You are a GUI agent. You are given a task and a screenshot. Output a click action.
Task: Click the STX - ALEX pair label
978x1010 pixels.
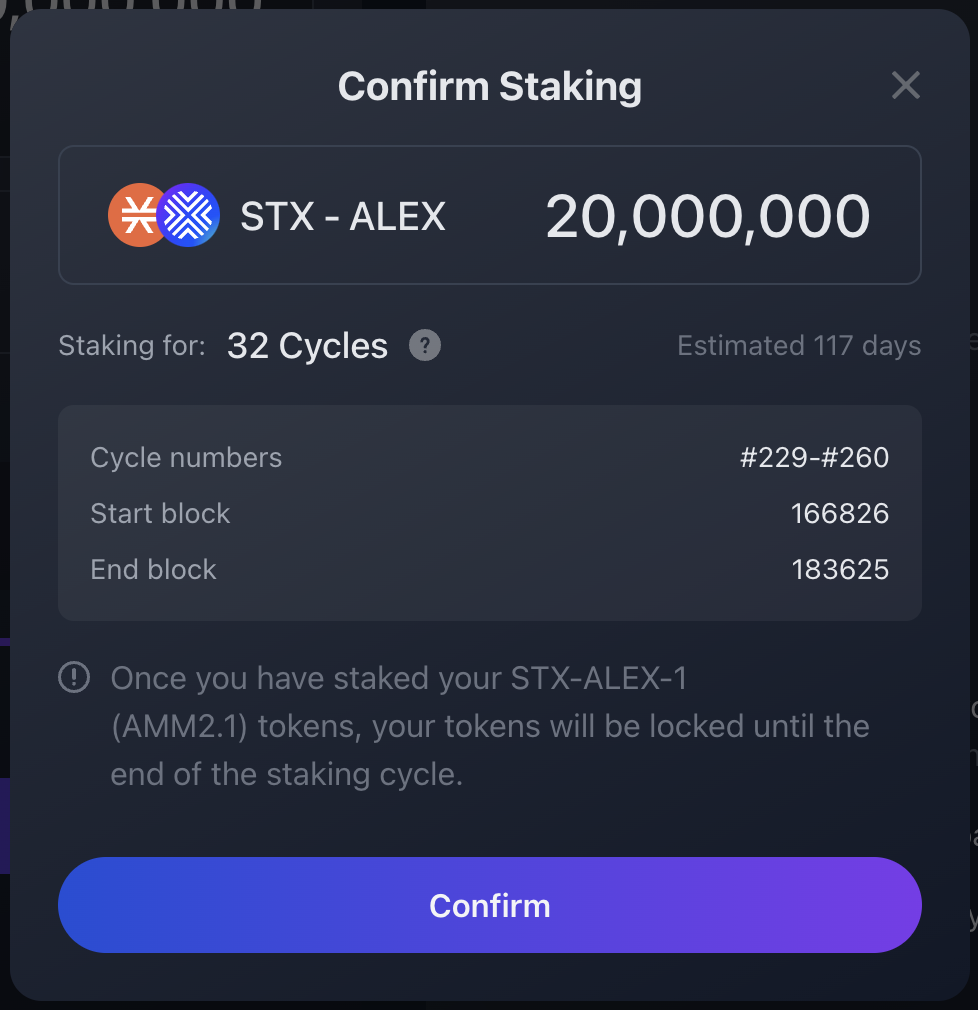tap(343, 216)
